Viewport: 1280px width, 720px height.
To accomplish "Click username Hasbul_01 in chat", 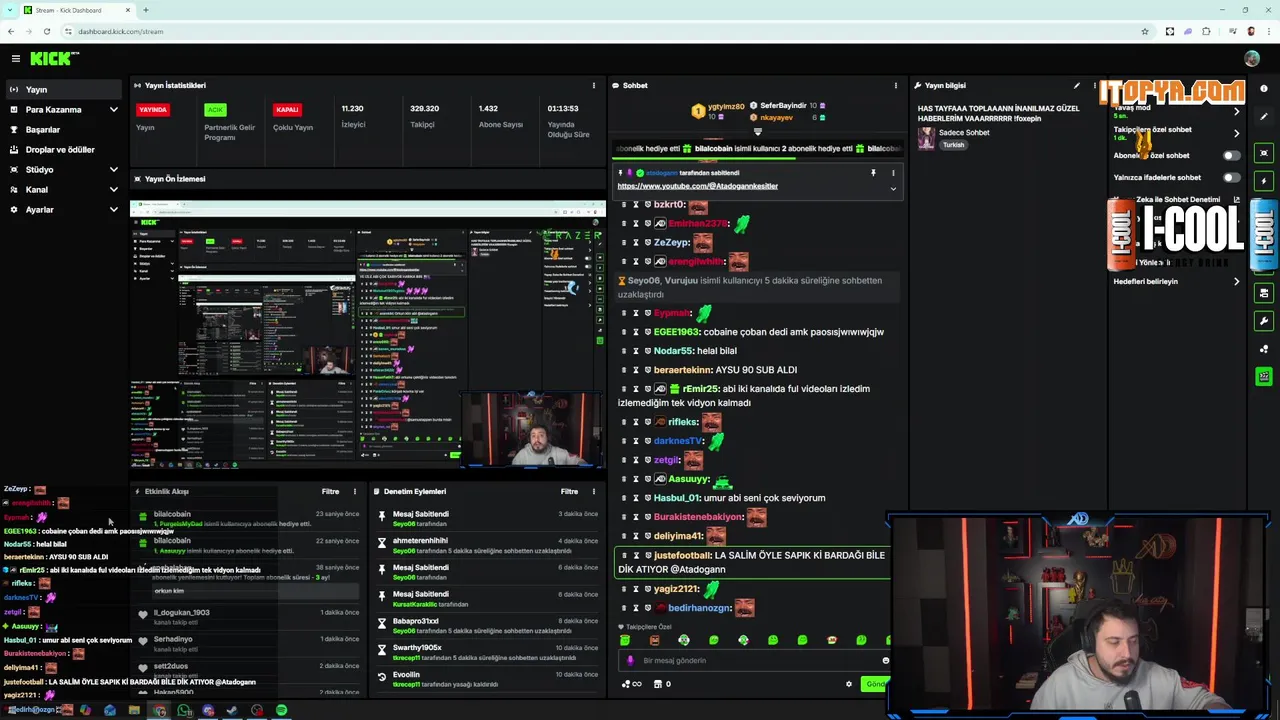I will pyautogui.click(x=677, y=498).
